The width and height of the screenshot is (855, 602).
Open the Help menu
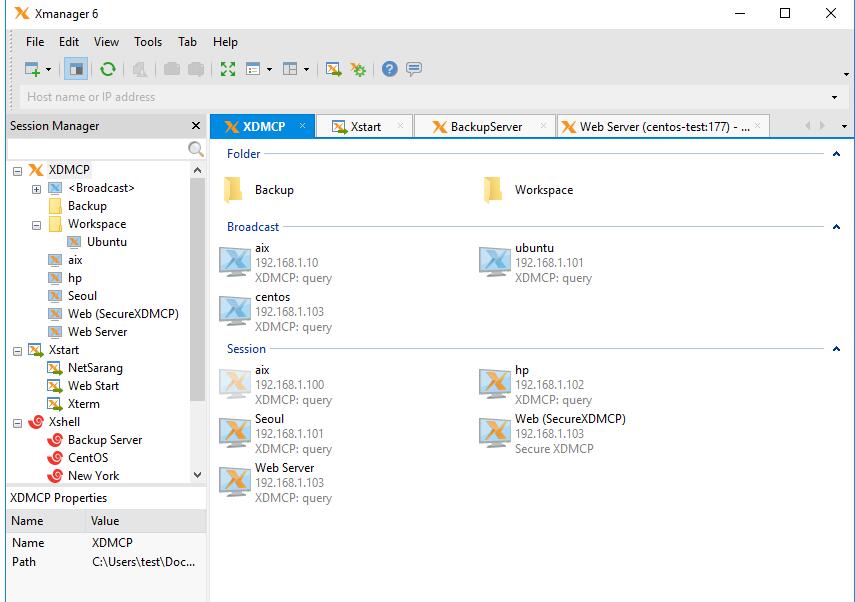pyautogui.click(x=225, y=42)
